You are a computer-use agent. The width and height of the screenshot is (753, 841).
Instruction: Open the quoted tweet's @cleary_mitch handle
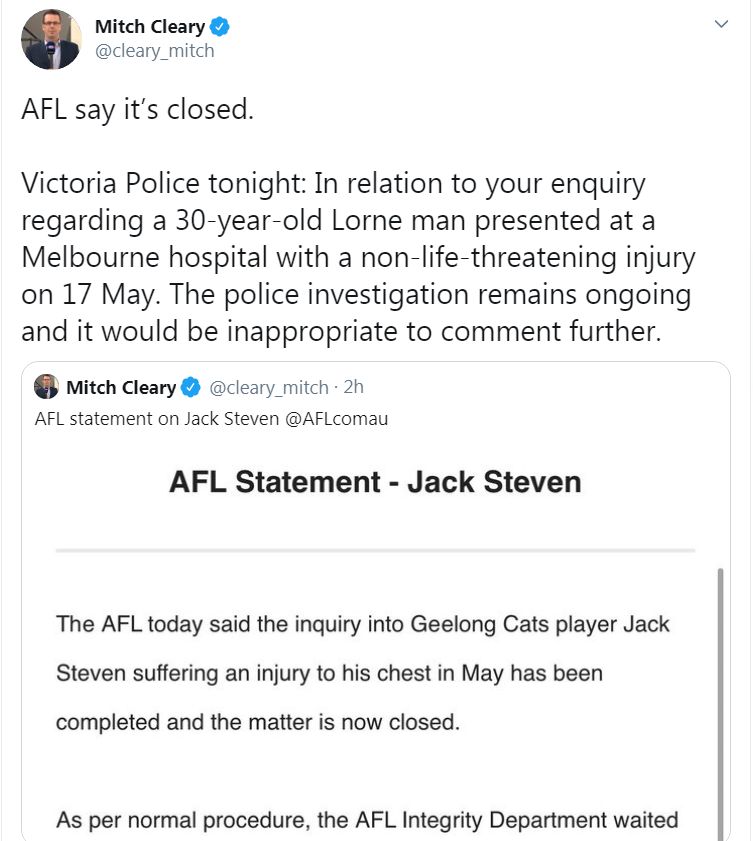pyautogui.click(x=269, y=387)
